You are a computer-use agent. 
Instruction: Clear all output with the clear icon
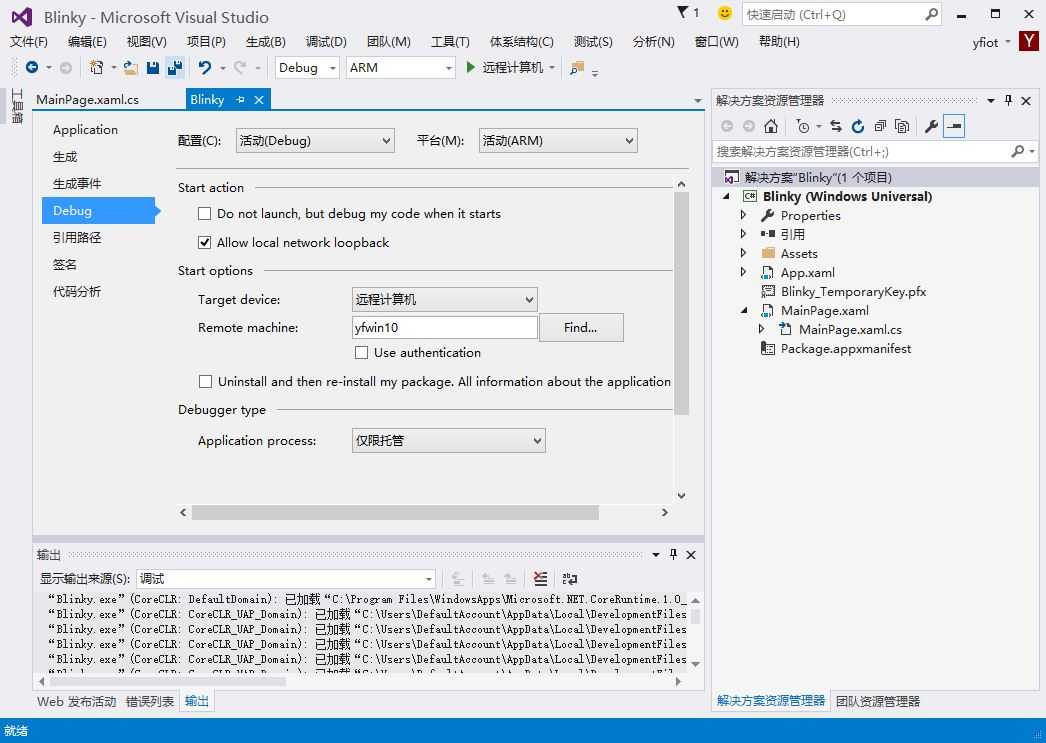540,579
